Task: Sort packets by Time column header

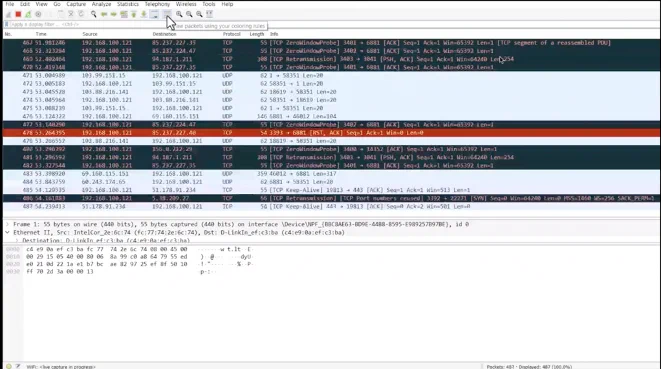Action: 41,34
